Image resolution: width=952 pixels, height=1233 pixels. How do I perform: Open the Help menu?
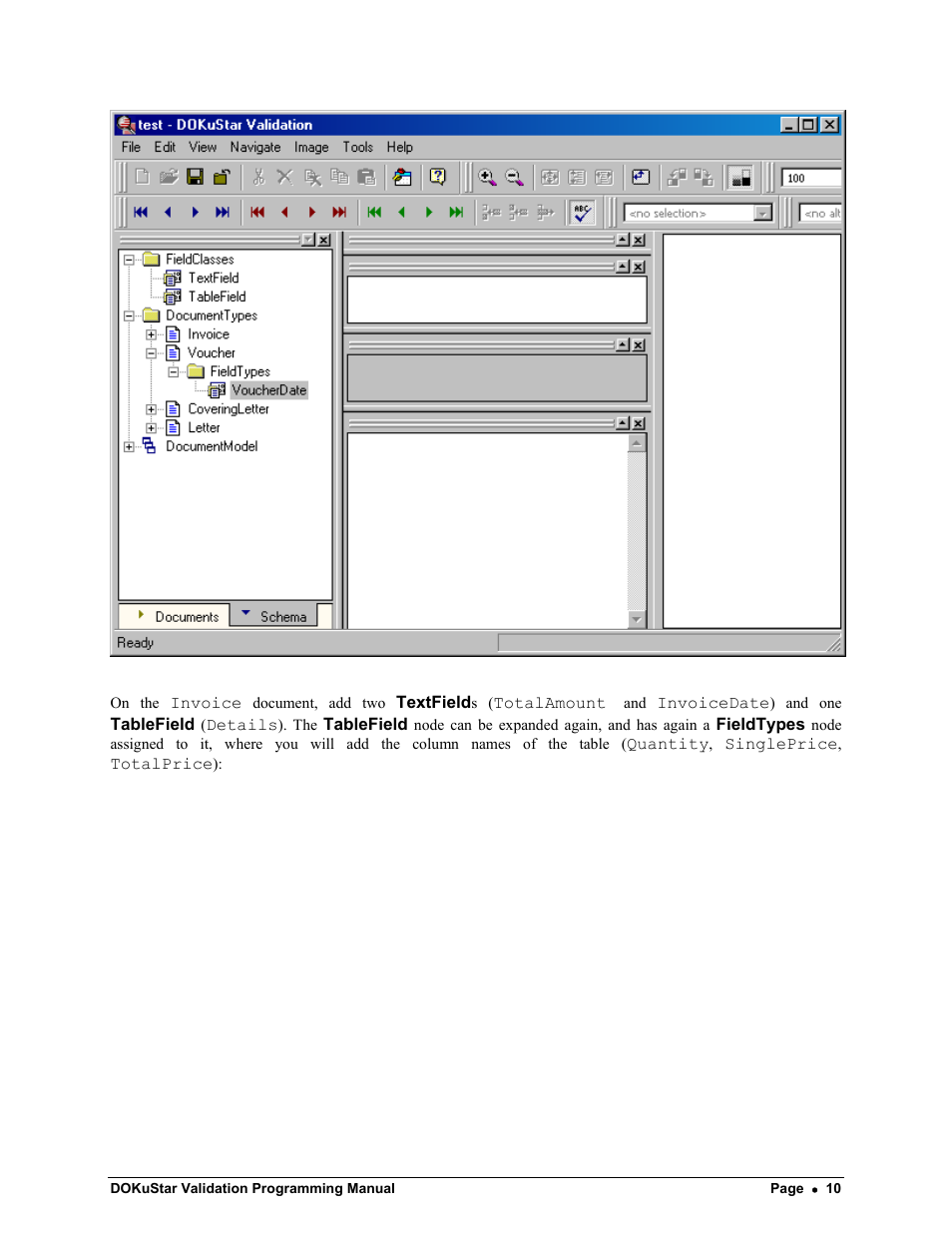coord(399,147)
